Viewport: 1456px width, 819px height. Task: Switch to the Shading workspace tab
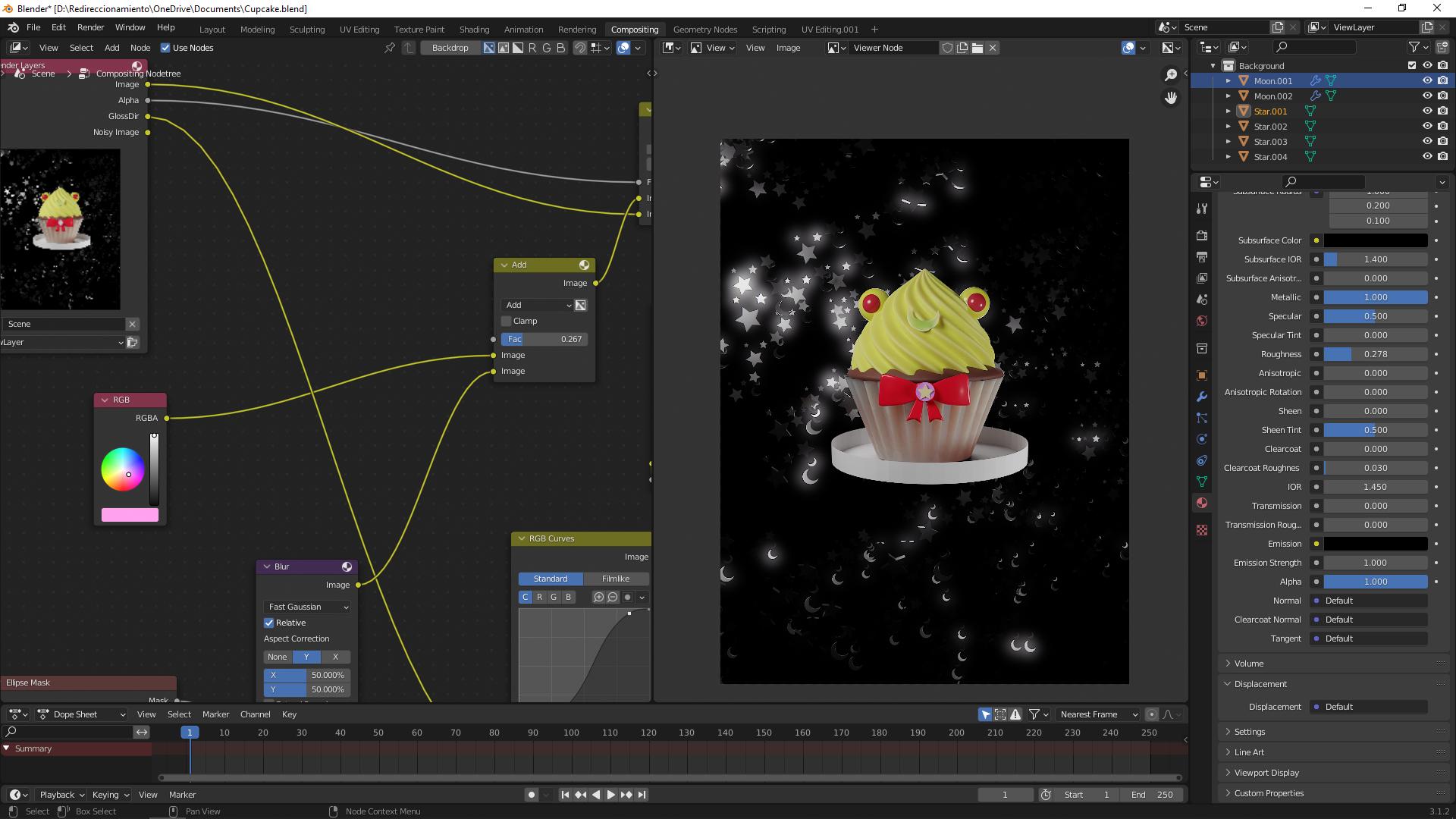[x=474, y=30]
